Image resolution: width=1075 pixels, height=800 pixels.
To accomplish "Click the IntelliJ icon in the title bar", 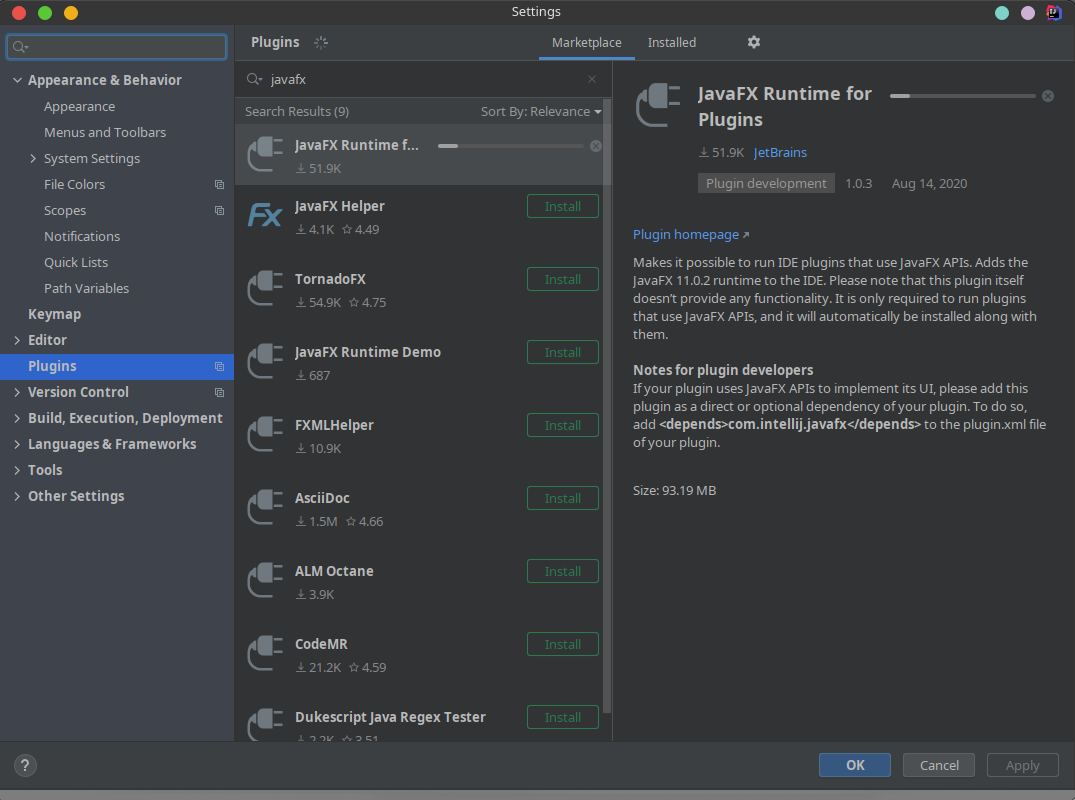I will point(1054,12).
